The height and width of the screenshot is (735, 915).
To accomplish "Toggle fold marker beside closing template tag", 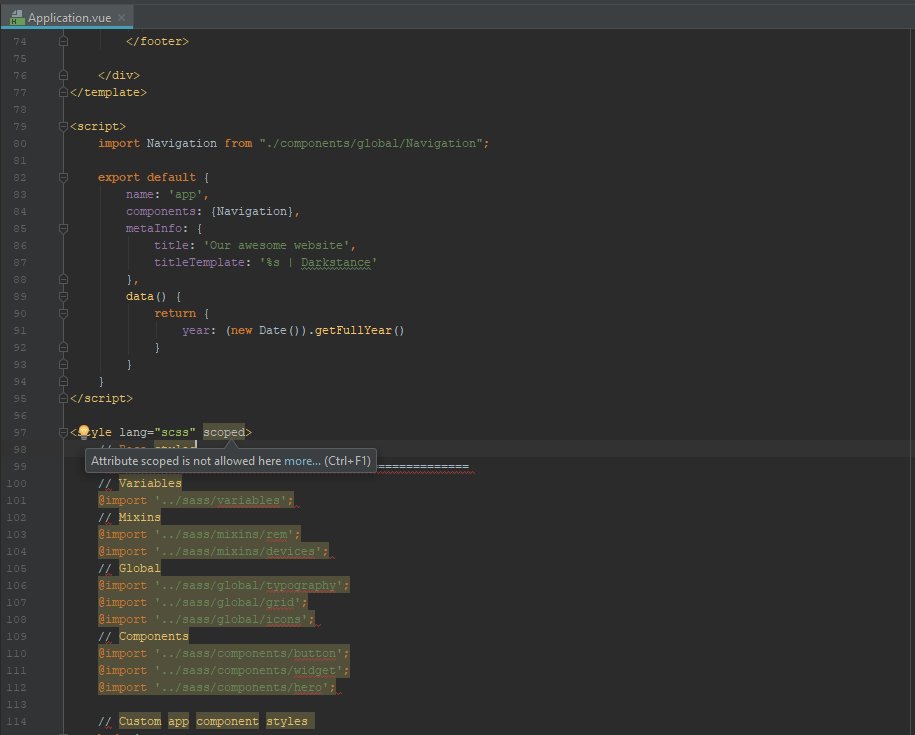I will tap(64, 92).
